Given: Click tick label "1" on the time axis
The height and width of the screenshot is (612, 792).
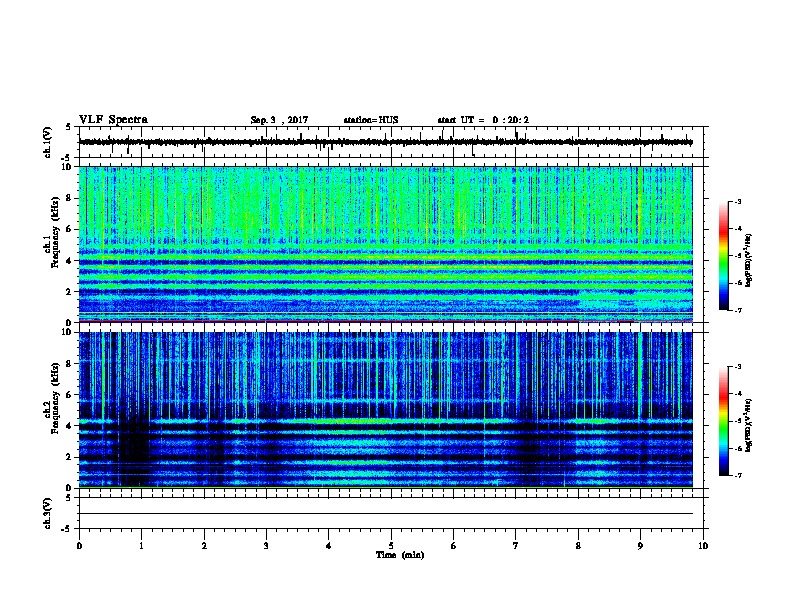Looking at the screenshot, I should pyautogui.click(x=141, y=546).
